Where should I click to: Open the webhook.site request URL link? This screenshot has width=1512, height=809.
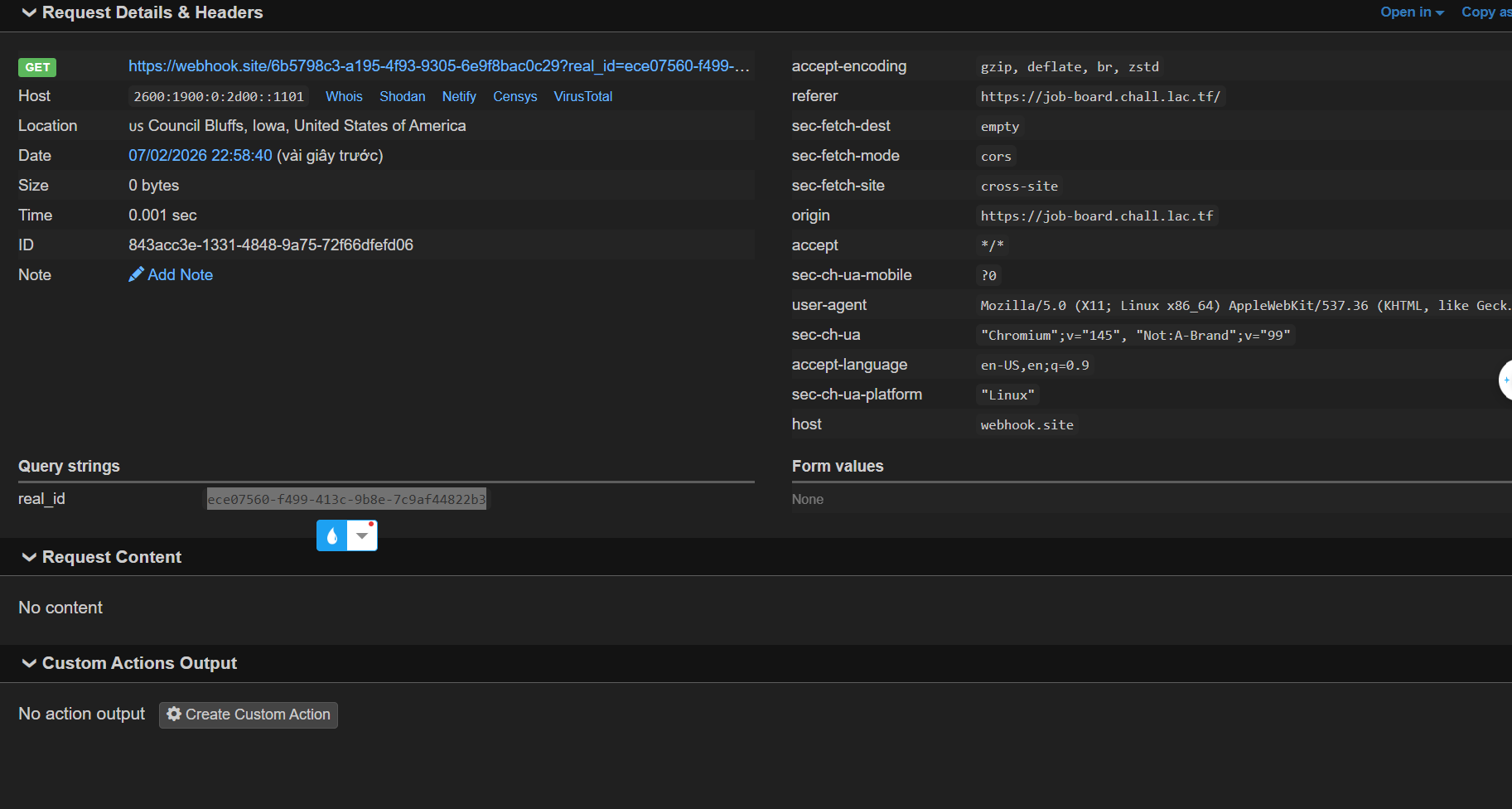439,65
